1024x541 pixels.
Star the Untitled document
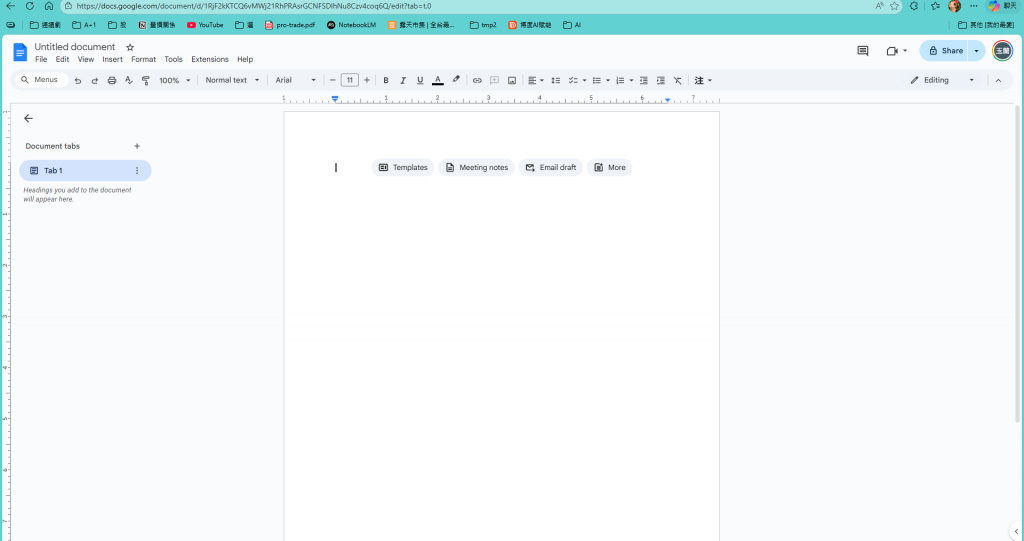130,47
